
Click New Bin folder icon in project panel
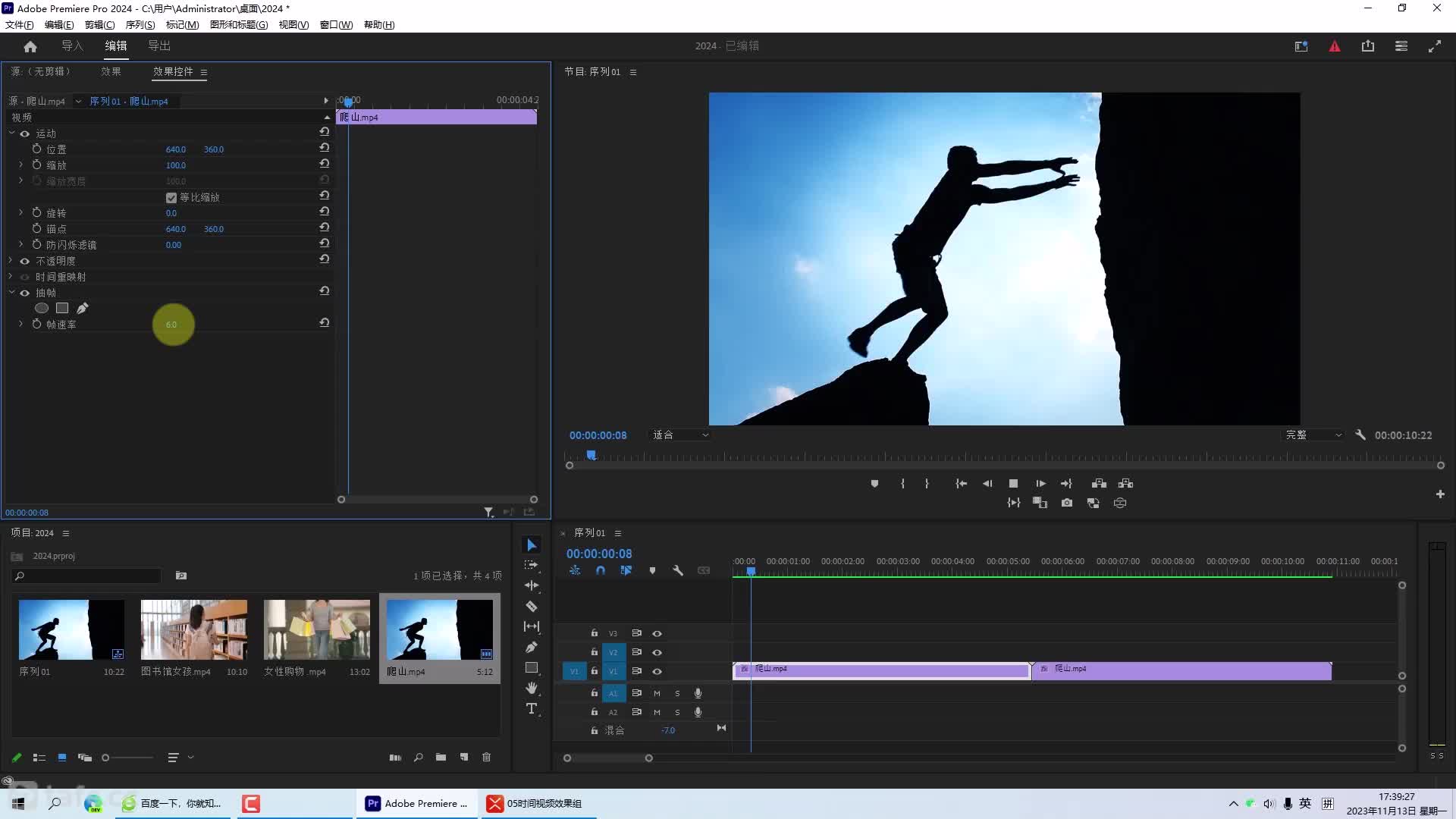(x=441, y=757)
